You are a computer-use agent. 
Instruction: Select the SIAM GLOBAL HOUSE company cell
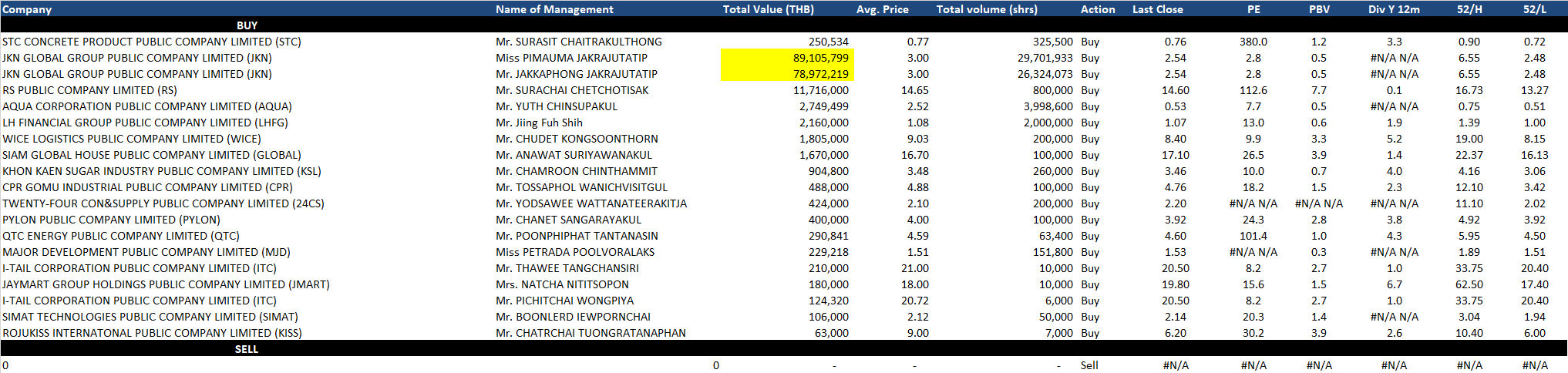coord(152,155)
